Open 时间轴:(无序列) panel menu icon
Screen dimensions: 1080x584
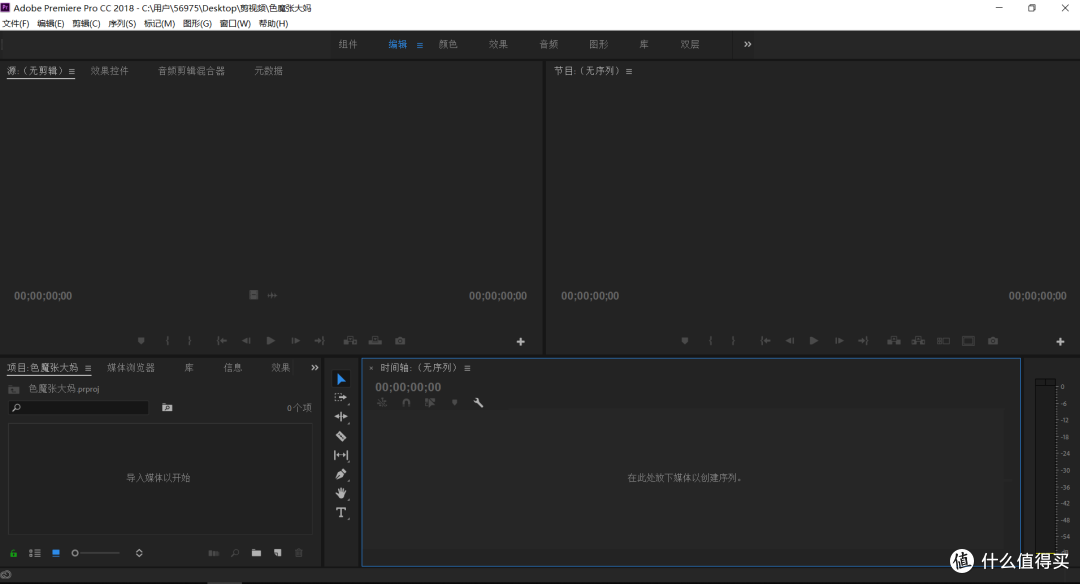pyautogui.click(x=467, y=368)
